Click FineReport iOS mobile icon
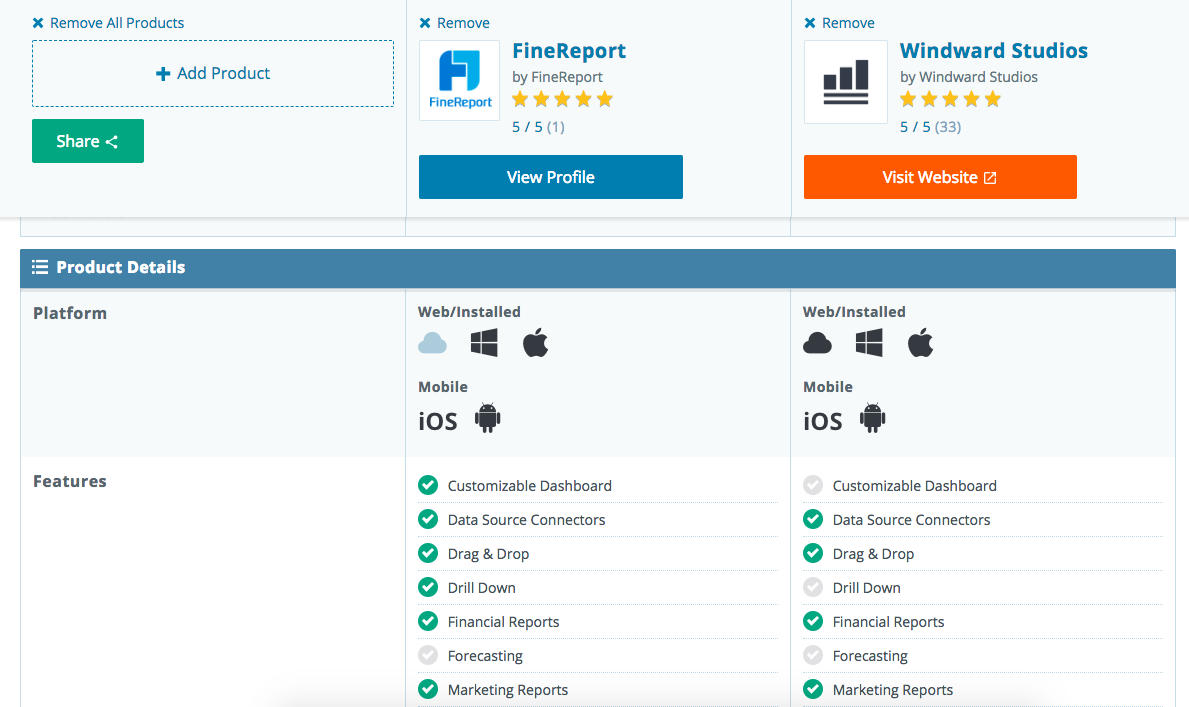This screenshot has height=707, width=1189. [x=438, y=420]
